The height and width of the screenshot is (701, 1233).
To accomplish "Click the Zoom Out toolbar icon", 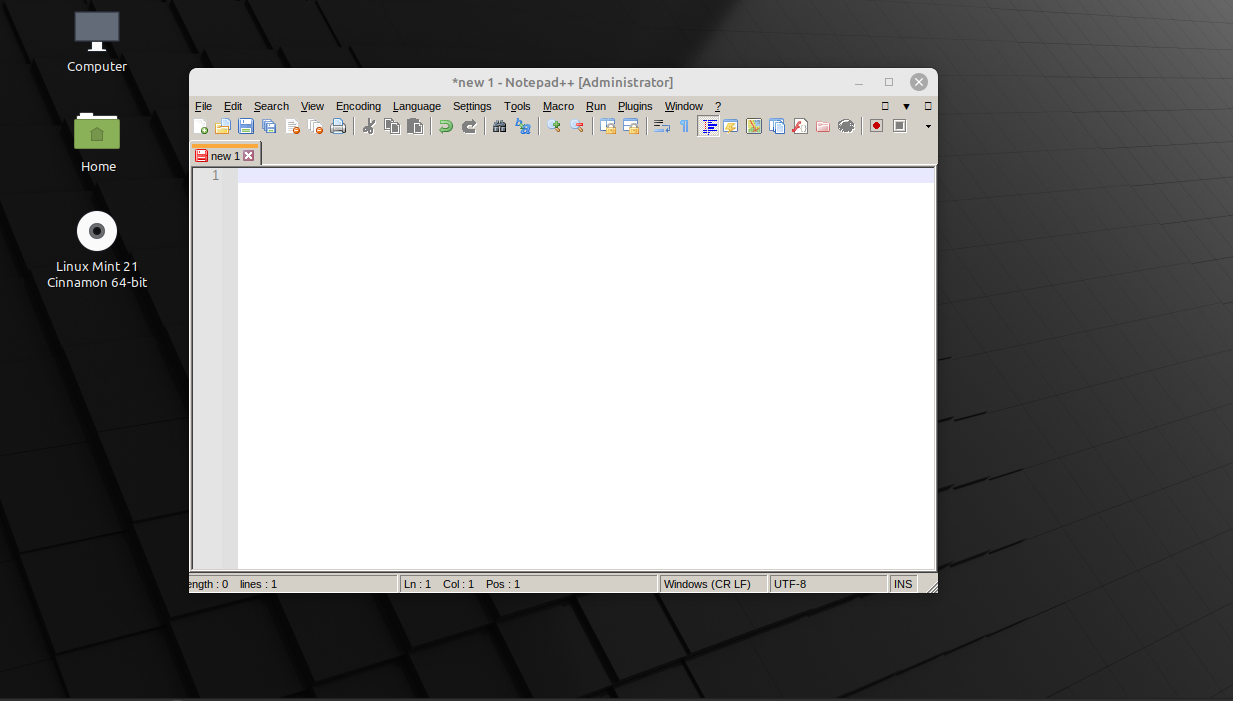I will [x=576, y=126].
